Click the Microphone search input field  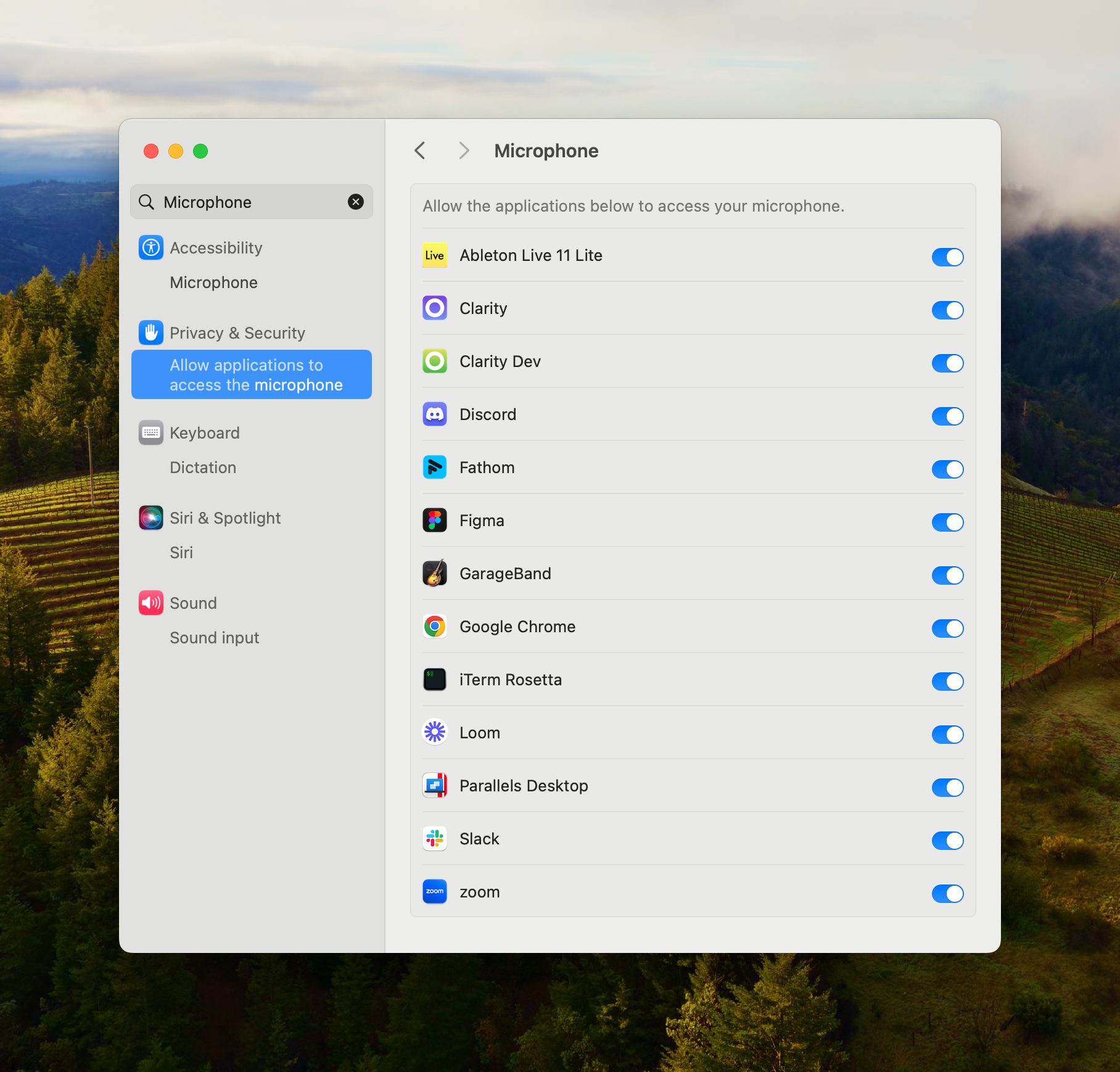coord(252,202)
